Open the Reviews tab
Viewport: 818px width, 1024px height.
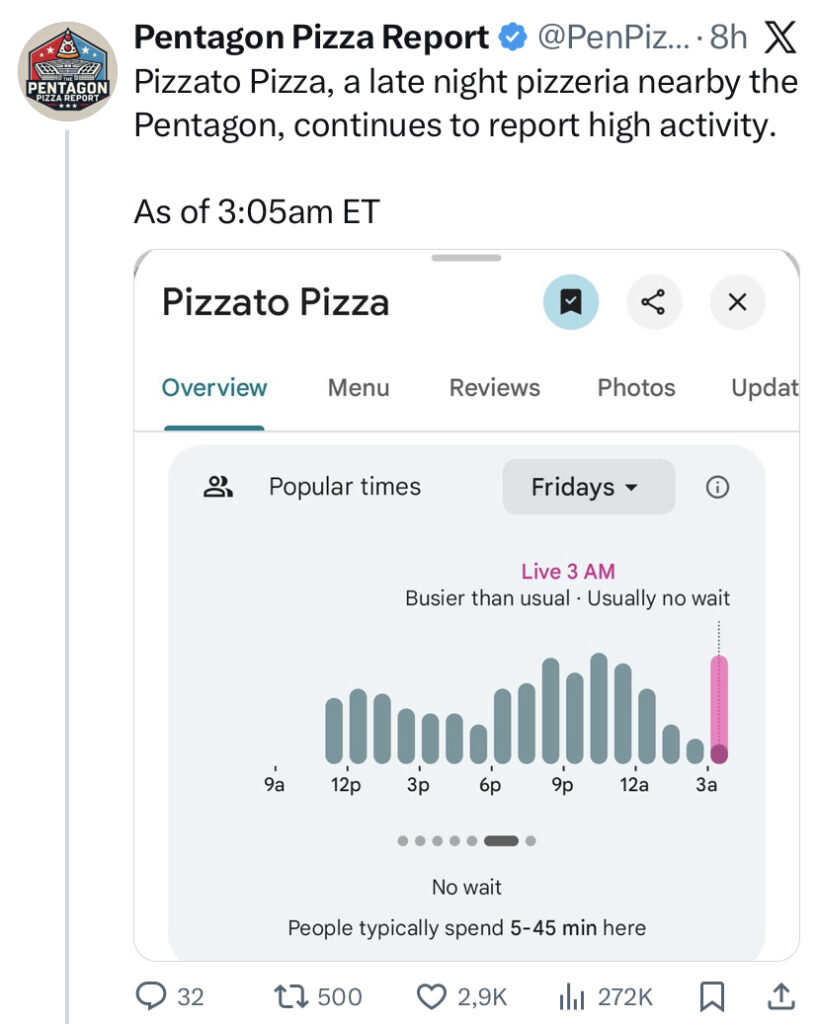494,388
